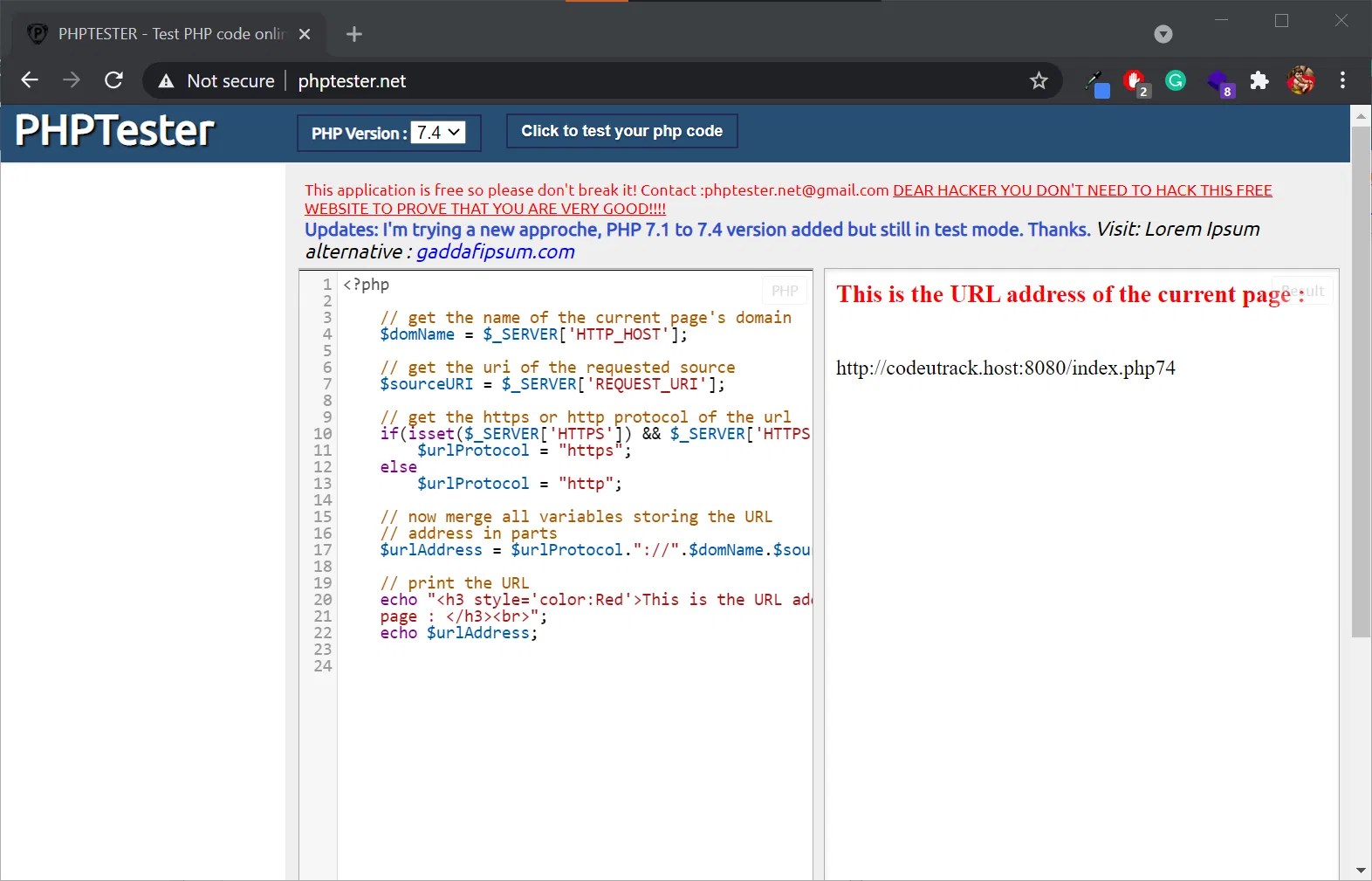
Task: Click line number 24 in the editor gutter
Action: (323, 666)
